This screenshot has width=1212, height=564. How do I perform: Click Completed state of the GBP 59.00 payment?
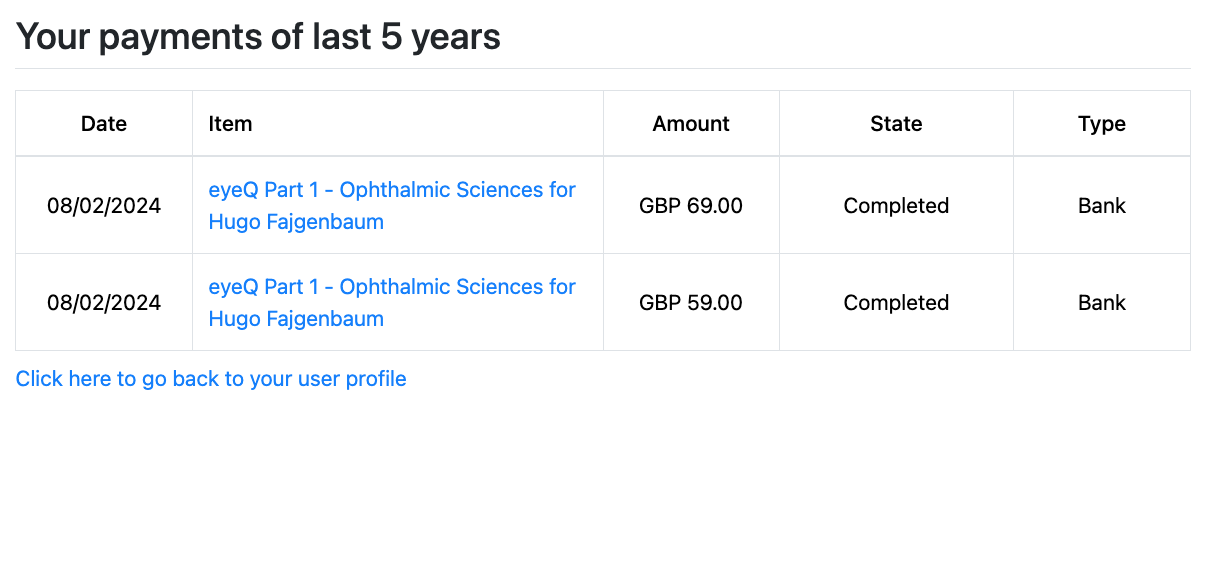(x=896, y=303)
